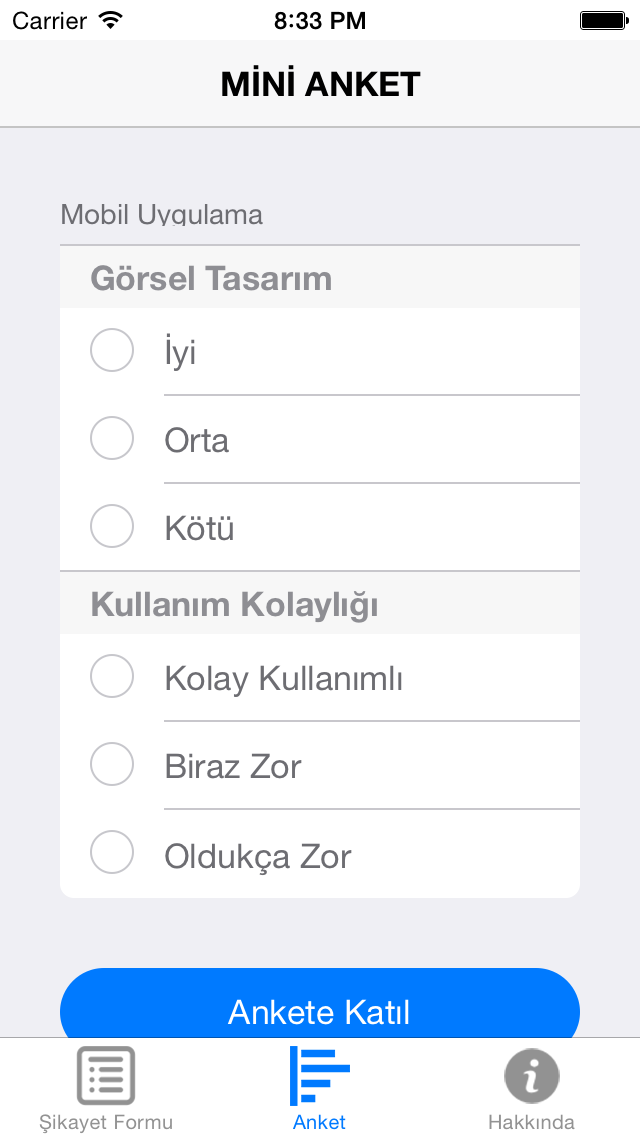Tap the Kullanım Kolaylığı section header
The image size is (640, 1136).
tap(320, 604)
